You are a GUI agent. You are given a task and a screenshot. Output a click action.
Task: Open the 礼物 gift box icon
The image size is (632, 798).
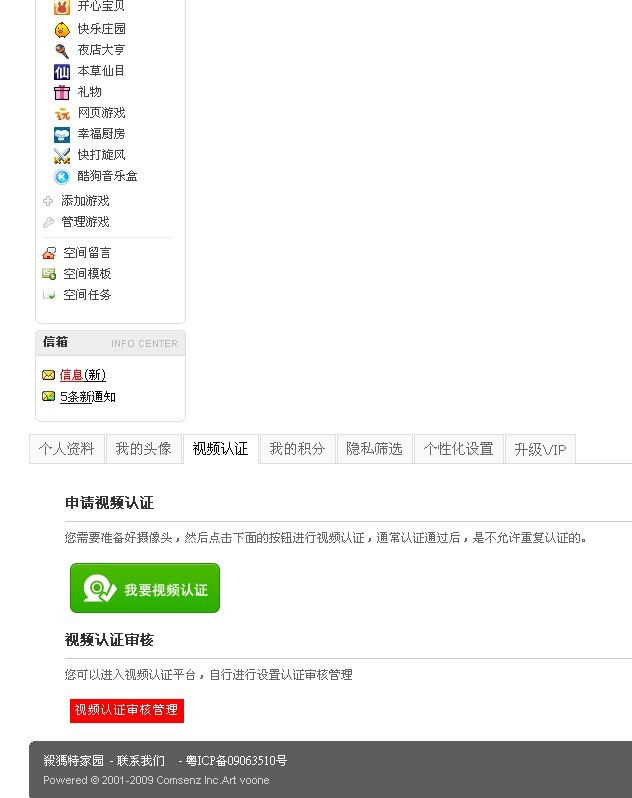point(62,93)
